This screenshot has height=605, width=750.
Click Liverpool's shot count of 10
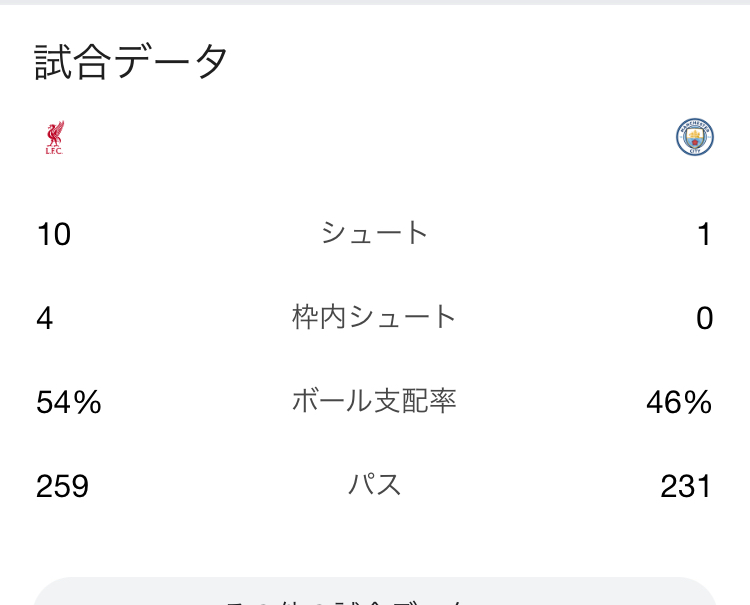pyautogui.click(x=54, y=234)
